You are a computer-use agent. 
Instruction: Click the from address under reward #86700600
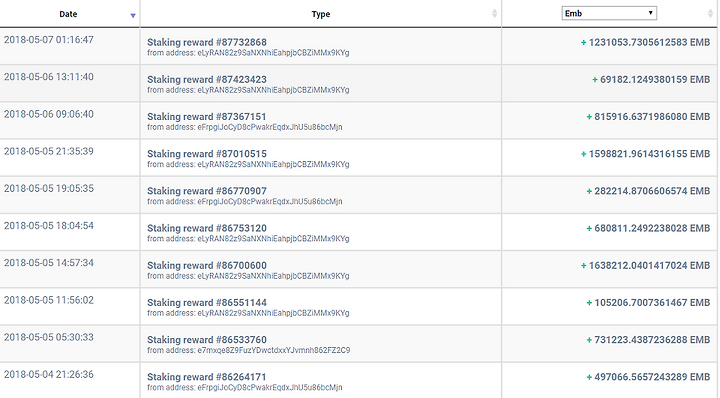click(x=248, y=276)
